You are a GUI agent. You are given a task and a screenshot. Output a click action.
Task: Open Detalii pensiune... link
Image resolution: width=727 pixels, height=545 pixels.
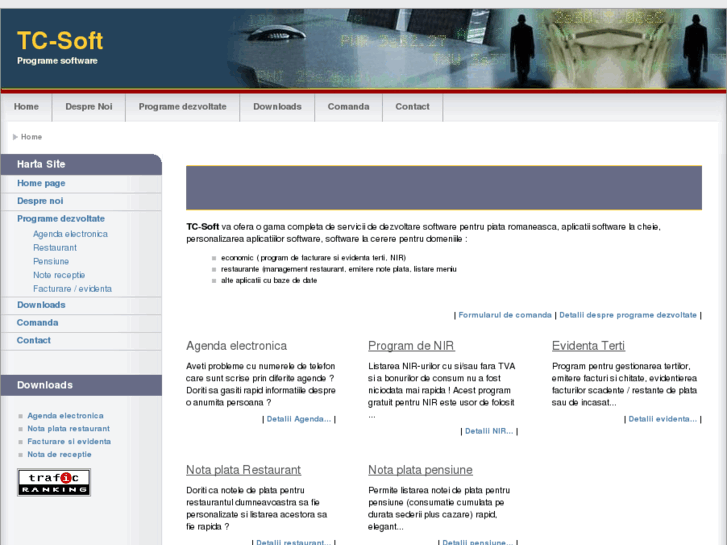click(478, 542)
